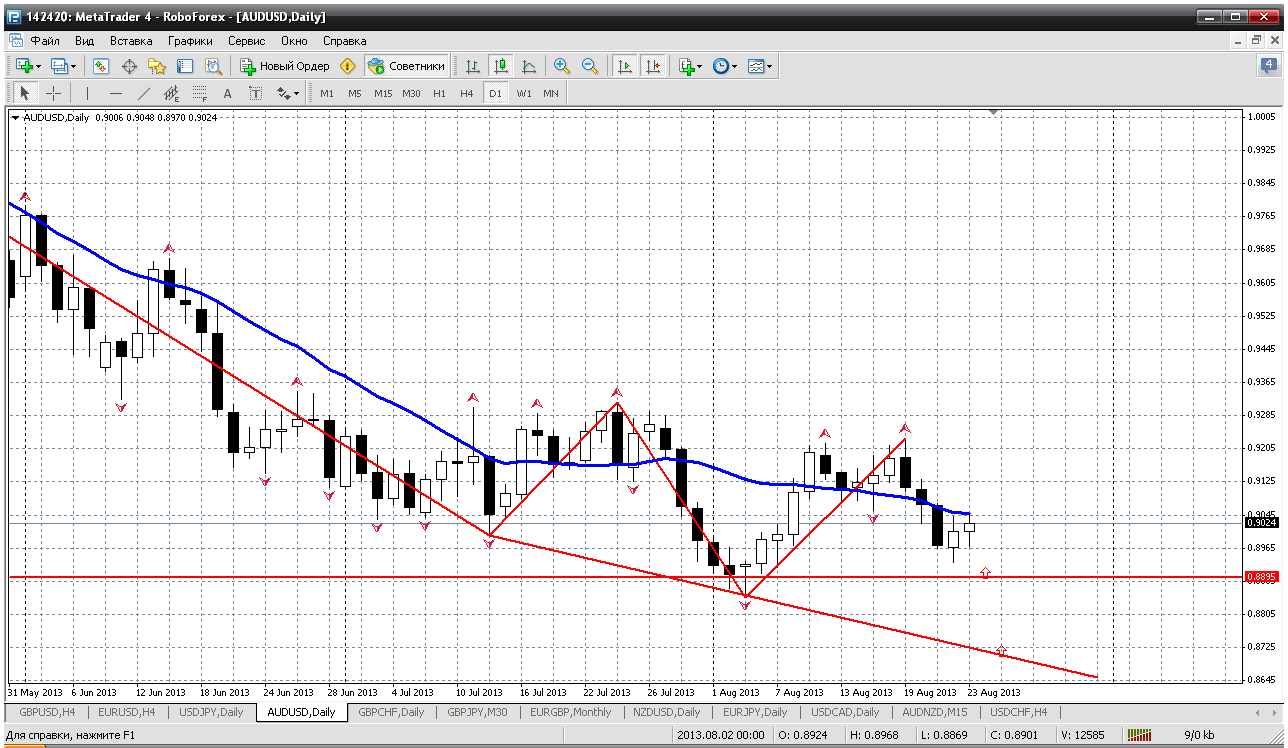Switch timeframe to M15
The width and height of the screenshot is (1288, 748).
tap(383, 93)
